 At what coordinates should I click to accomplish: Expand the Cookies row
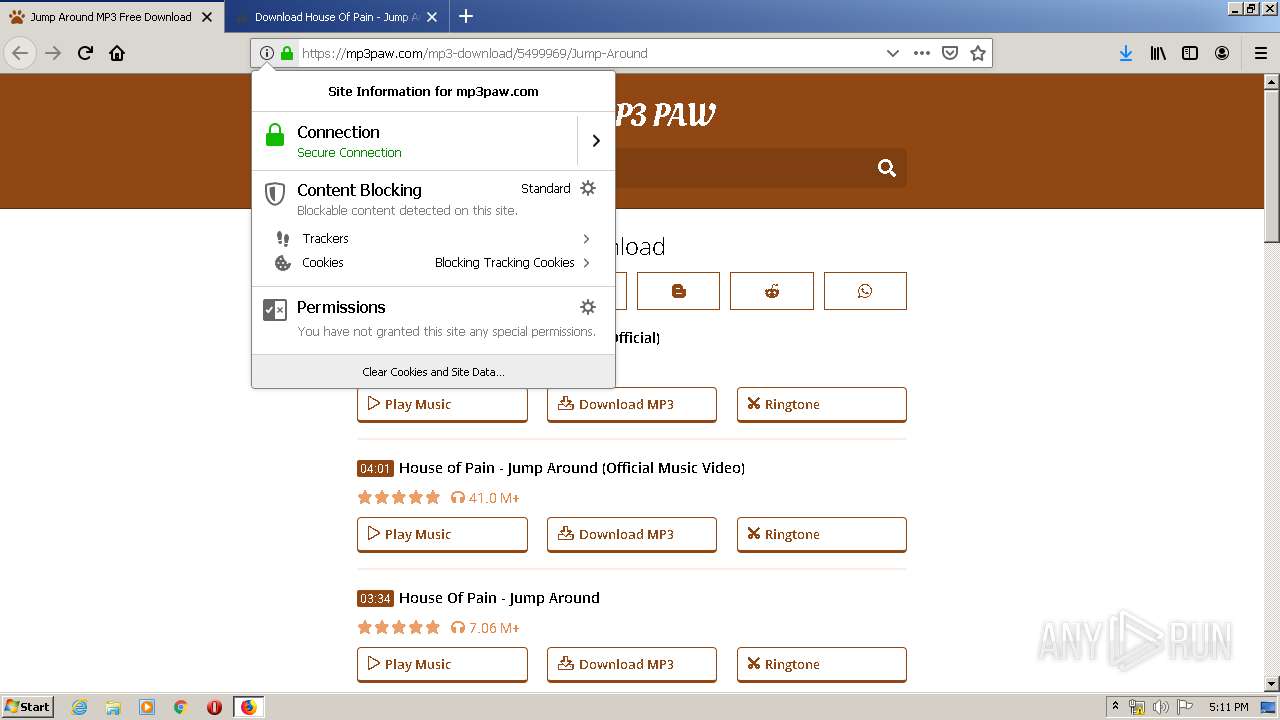[x=433, y=262]
